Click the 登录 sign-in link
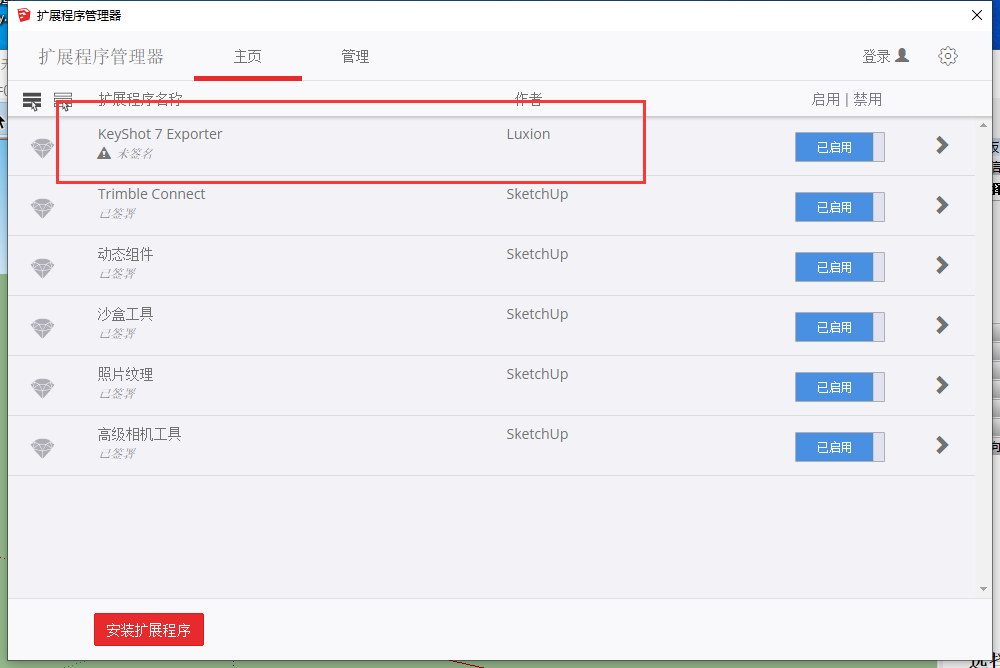Screen dimensions: 1000x668 coord(876,56)
